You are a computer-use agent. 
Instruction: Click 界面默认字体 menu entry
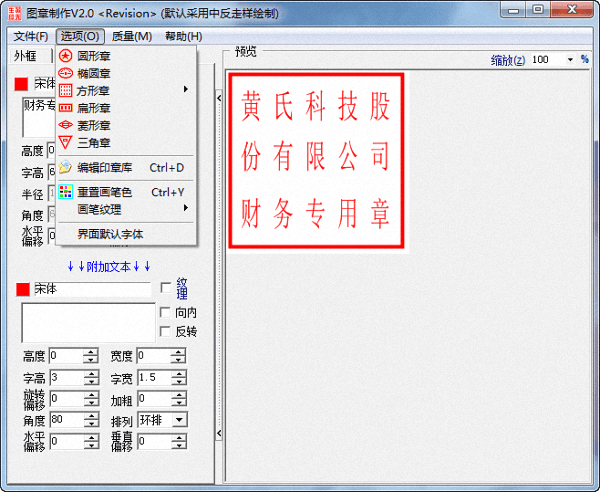(110, 234)
